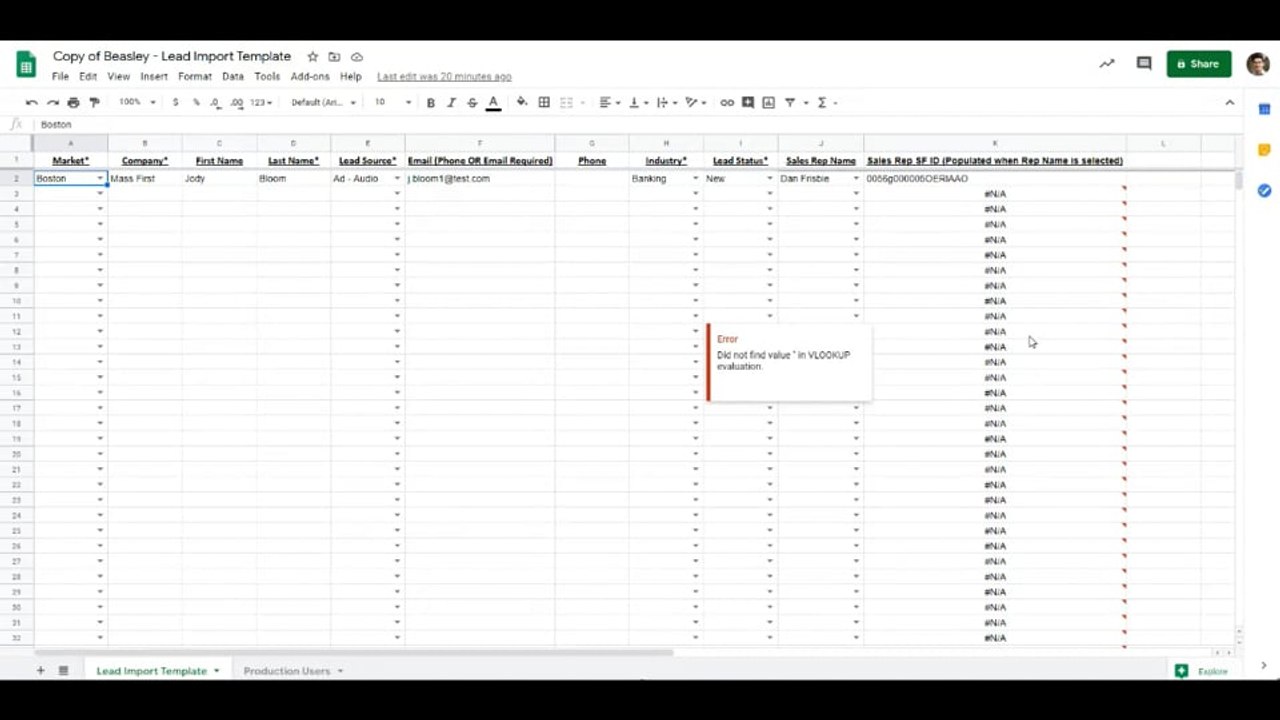1280x720 pixels.
Task: Open Horizontal align dropdown
Action: [x=608, y=102]
